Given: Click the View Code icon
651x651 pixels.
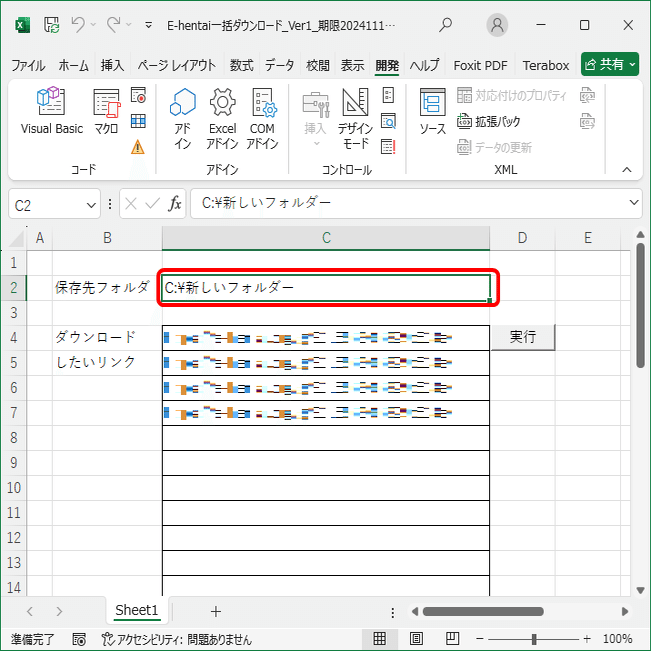Looking at the screenshot, I should click(388, 121).
